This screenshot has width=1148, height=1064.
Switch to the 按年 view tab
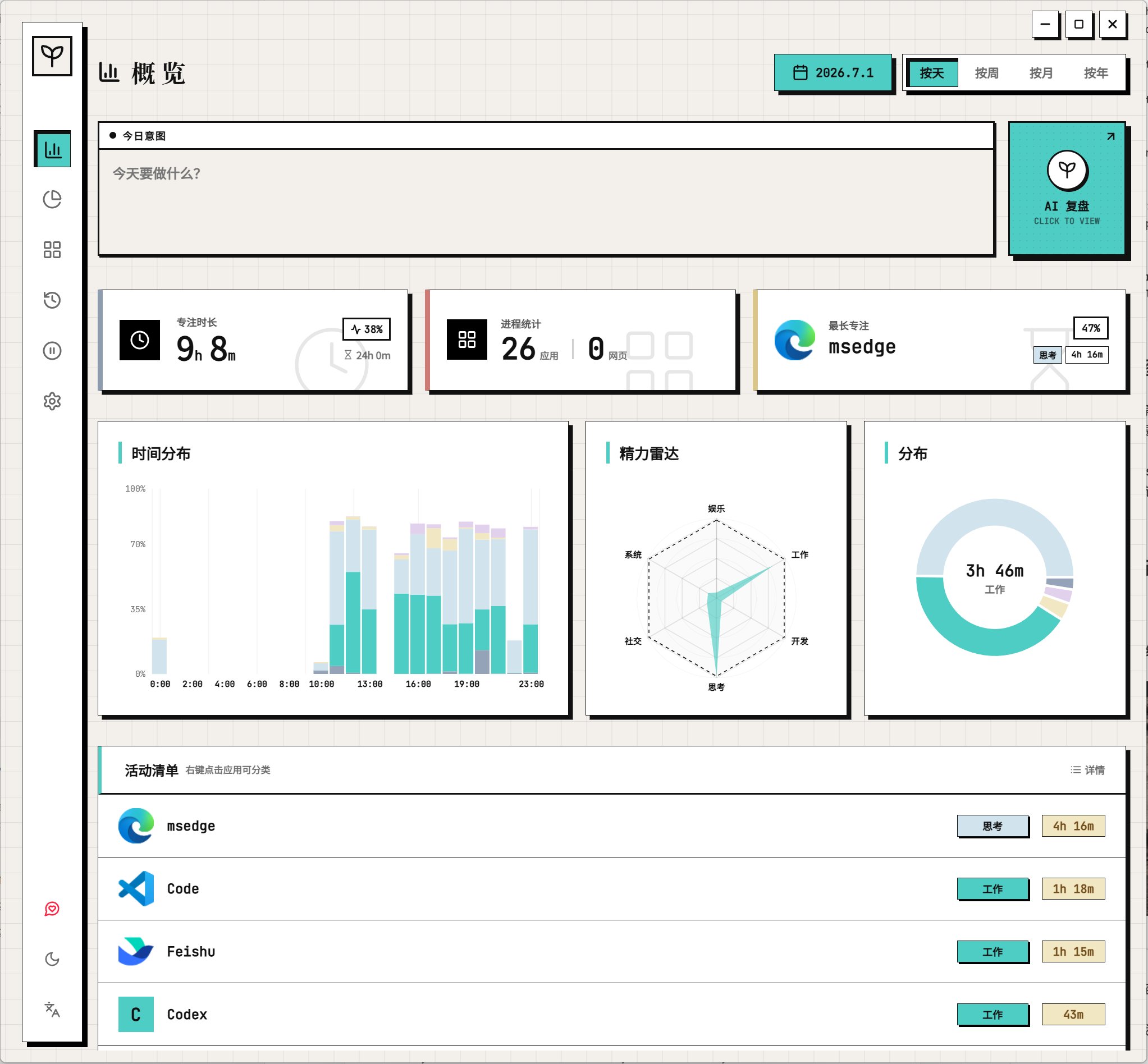click(x=1096, y=73)
